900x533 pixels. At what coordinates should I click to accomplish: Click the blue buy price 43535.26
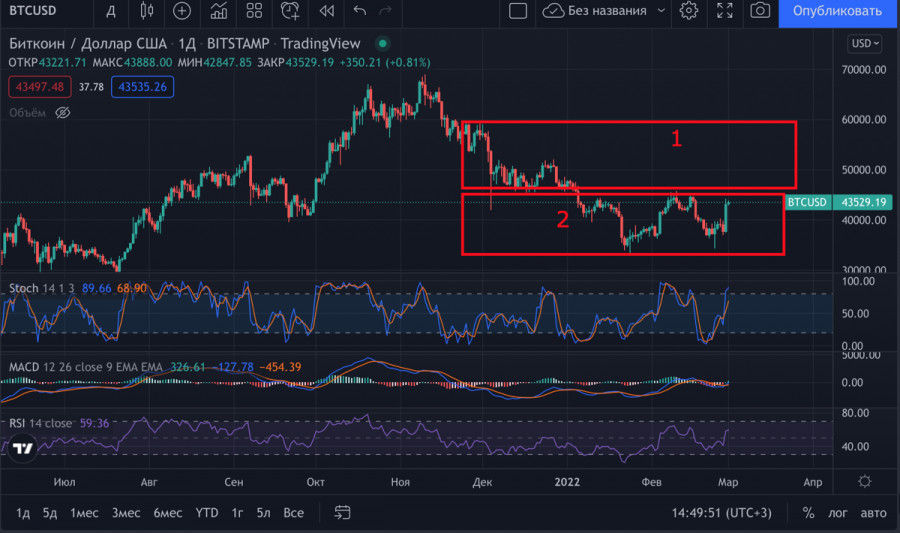[x=142, y=87]
